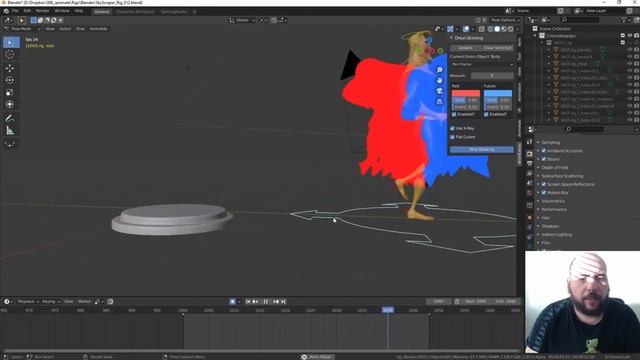The width and height of the screenshot is (640, 360).
Task: Jump to next keyframe
Action: (x=276, y=302)
